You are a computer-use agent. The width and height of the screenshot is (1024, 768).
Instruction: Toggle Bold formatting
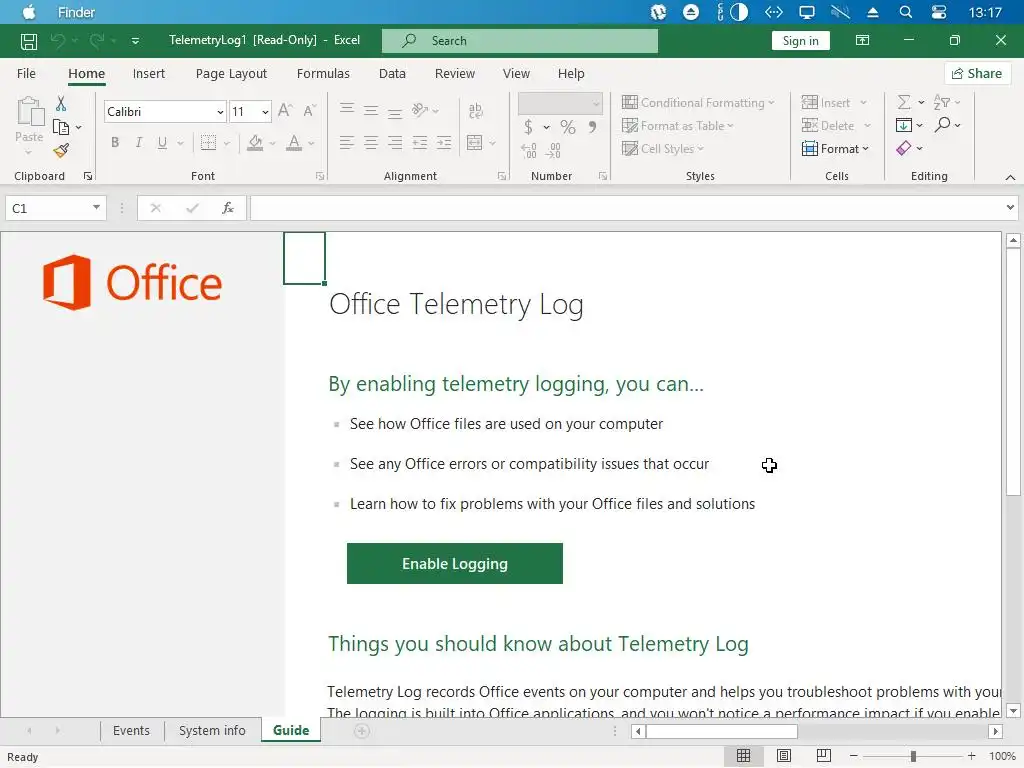coord(115,142)
